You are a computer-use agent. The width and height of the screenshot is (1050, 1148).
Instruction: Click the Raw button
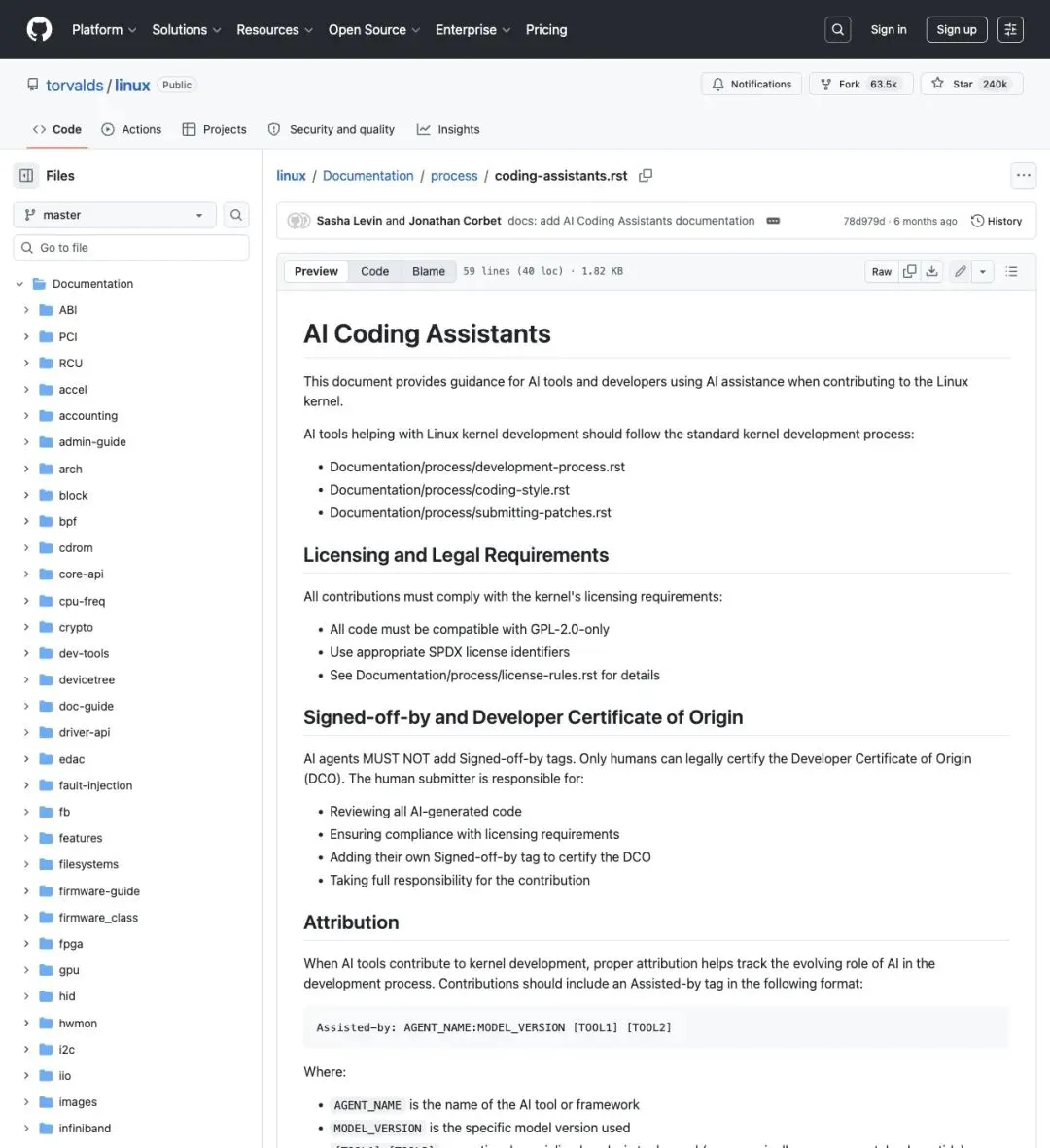(882, 271)
